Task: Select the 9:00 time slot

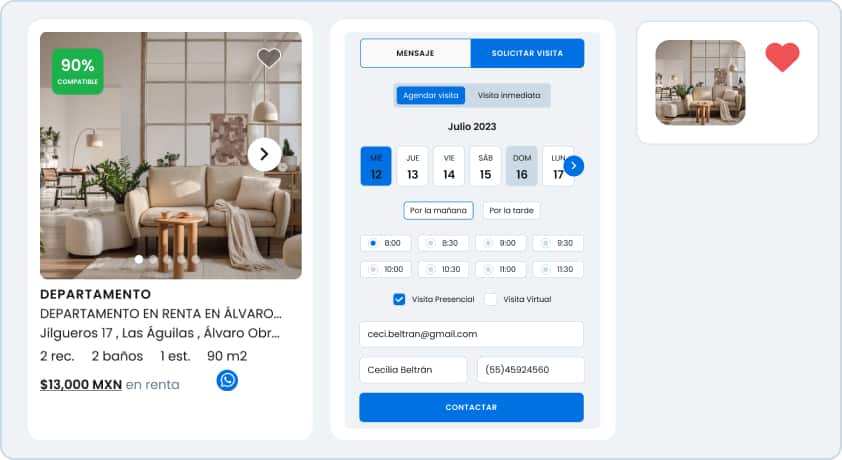Action: [501, 243]
